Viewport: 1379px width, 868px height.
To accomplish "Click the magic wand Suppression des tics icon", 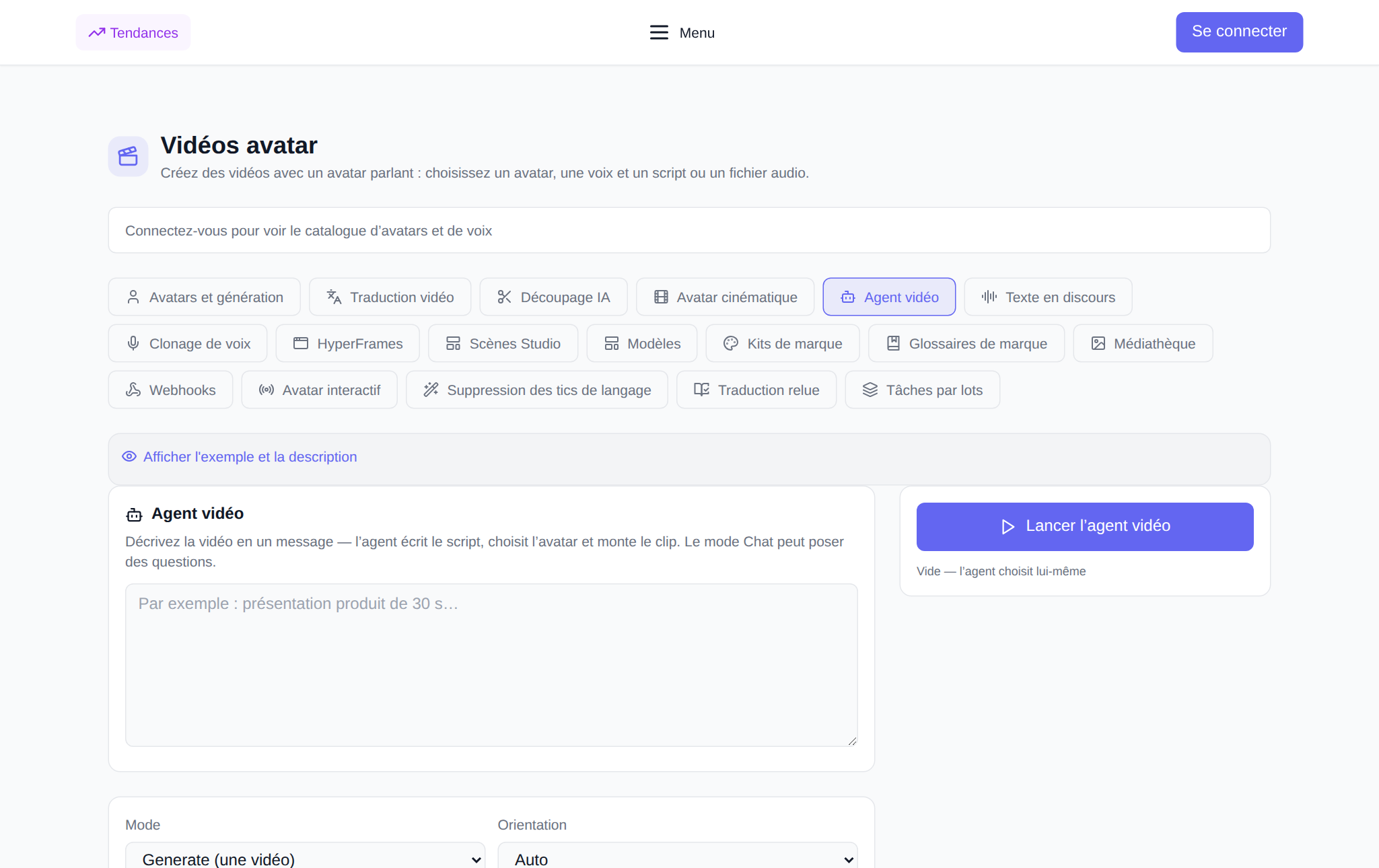I will coord(431,390).
